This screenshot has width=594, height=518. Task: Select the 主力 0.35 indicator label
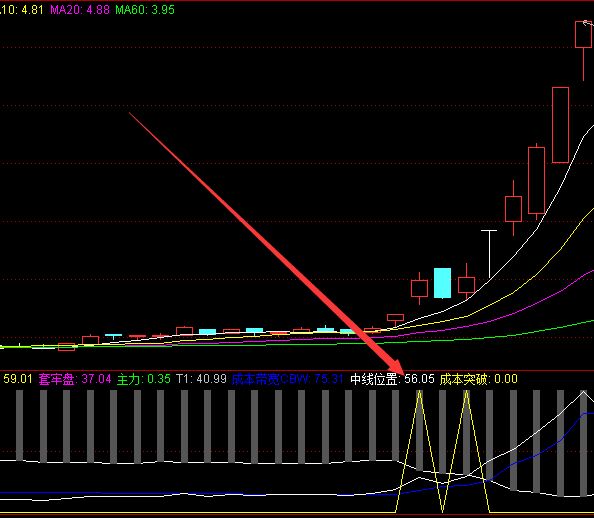(x=144, y=379)
